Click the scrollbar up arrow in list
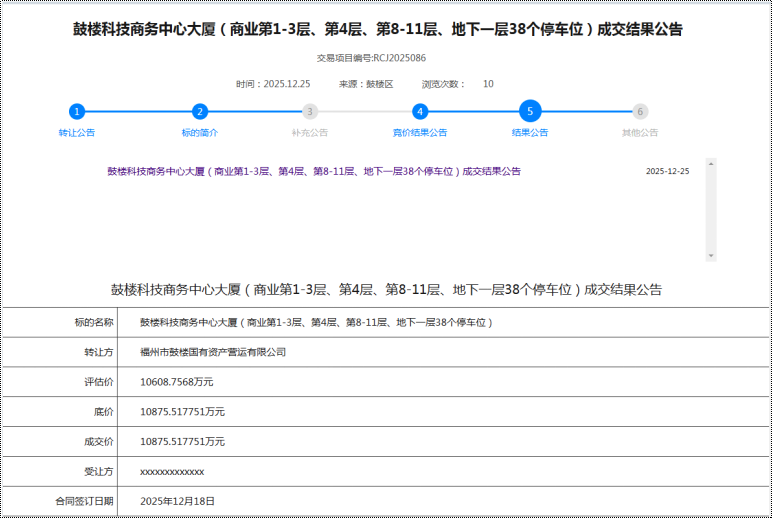 [x=711, y=163]
